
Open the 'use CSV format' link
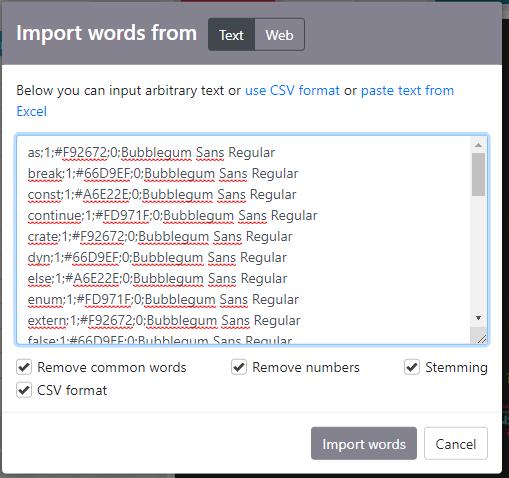(292, 90)
